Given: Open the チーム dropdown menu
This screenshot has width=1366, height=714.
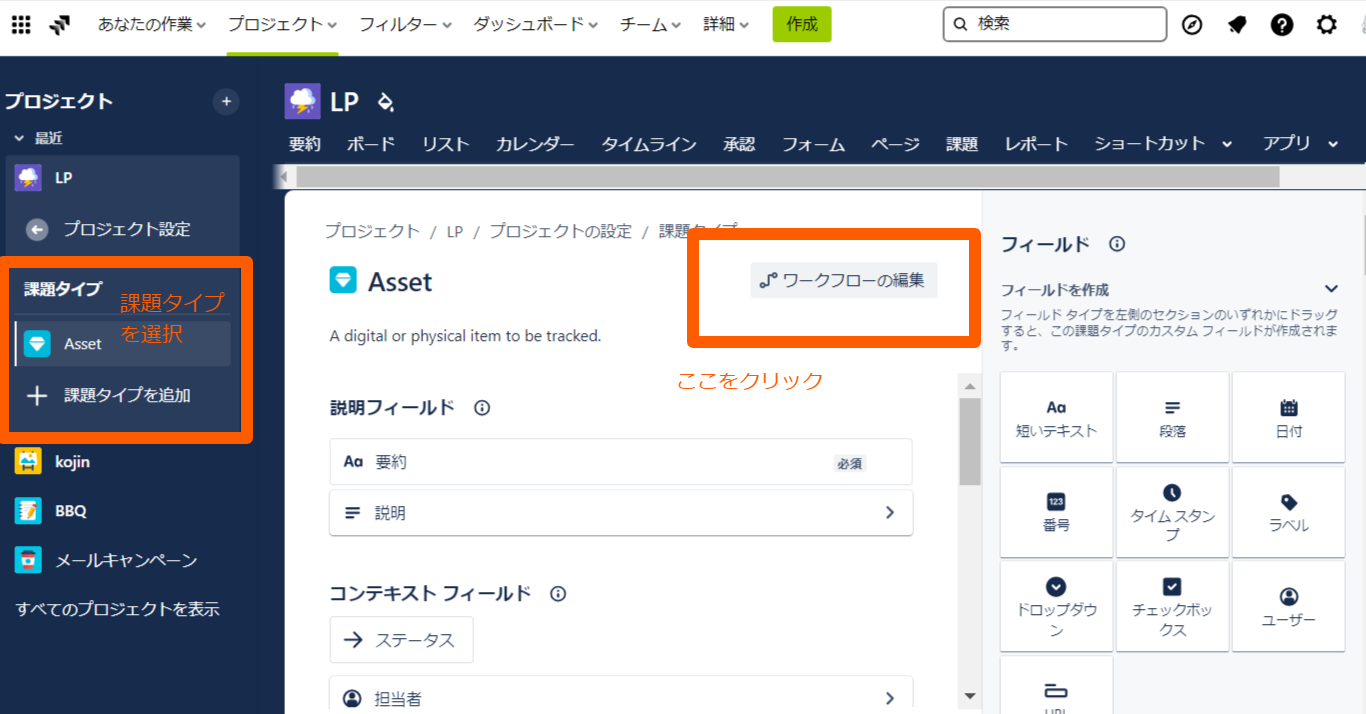Looking at the screenshot, I should tap(650, 25).
